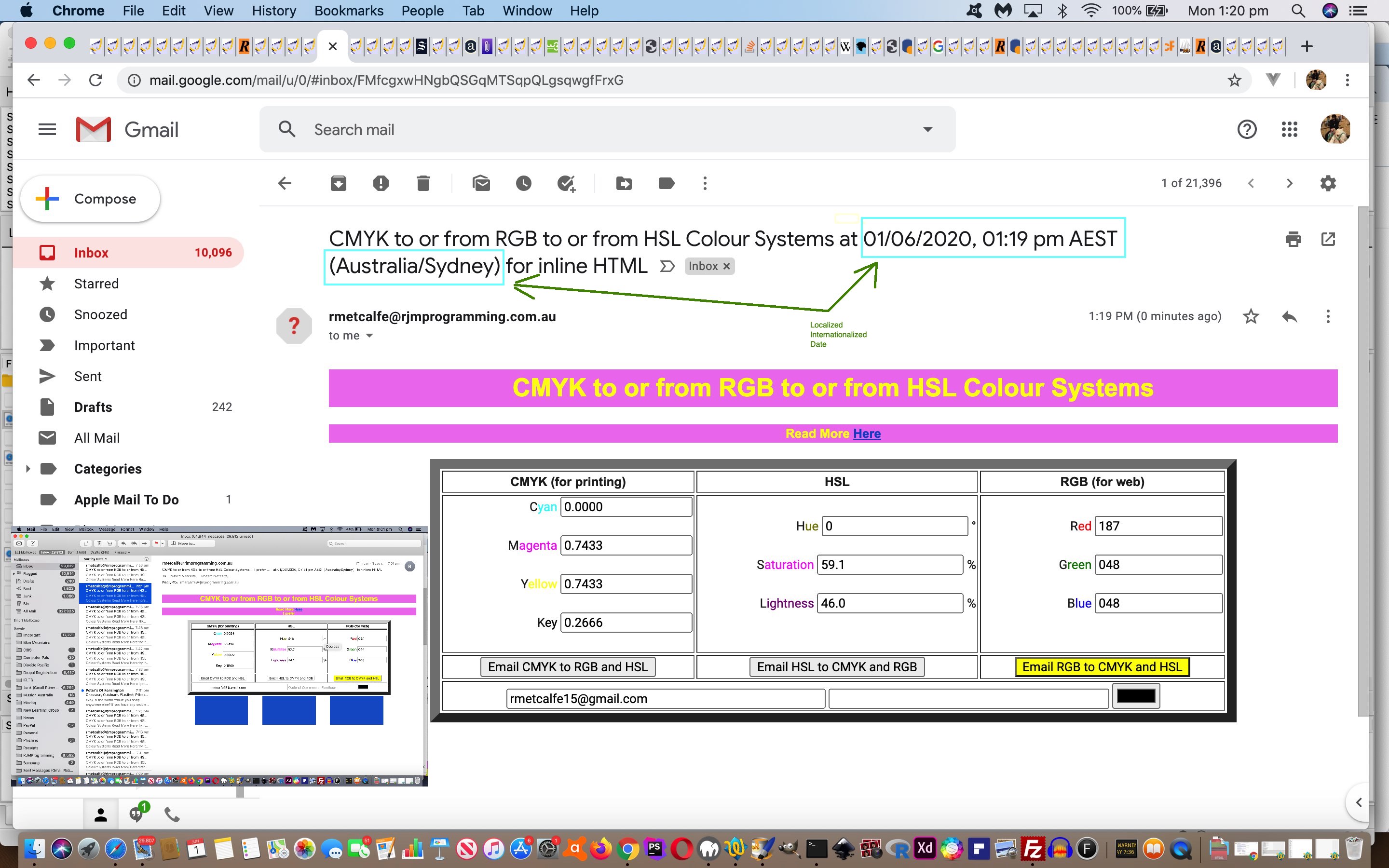Click the Email RGB to CMYK and HSL button
The width and height of the screenshot is (1389, 868).
tap(1102, 666)
